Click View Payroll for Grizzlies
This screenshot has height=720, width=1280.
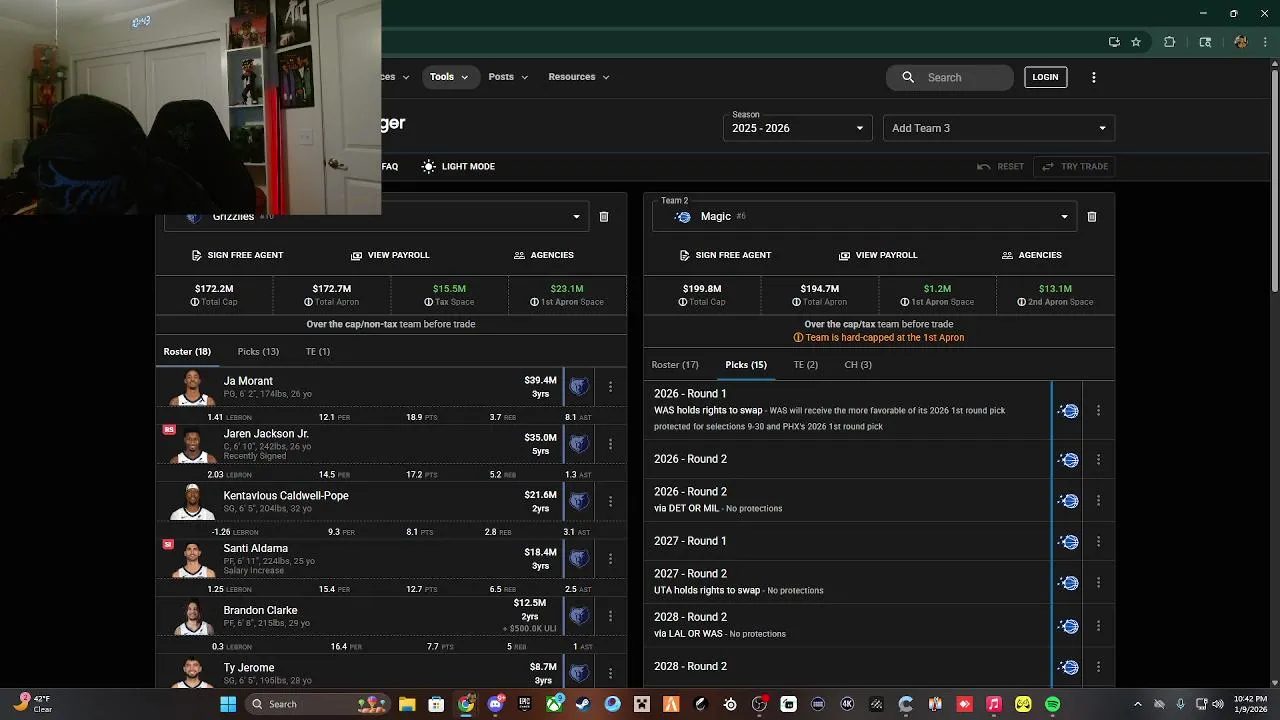390,255
